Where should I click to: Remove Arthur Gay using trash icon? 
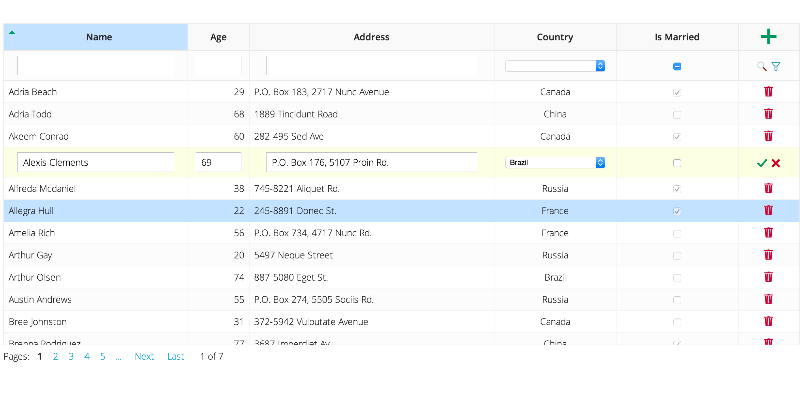(768, 255)
